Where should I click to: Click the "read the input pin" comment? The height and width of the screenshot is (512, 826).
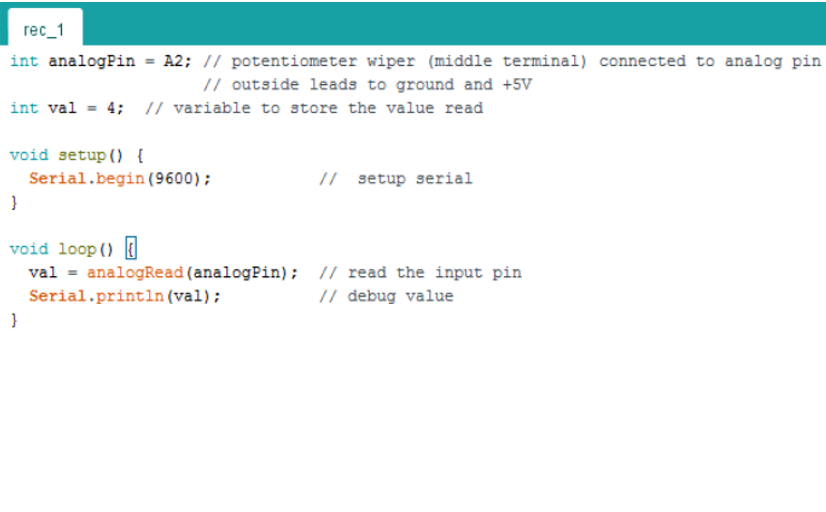pos(420,272)
